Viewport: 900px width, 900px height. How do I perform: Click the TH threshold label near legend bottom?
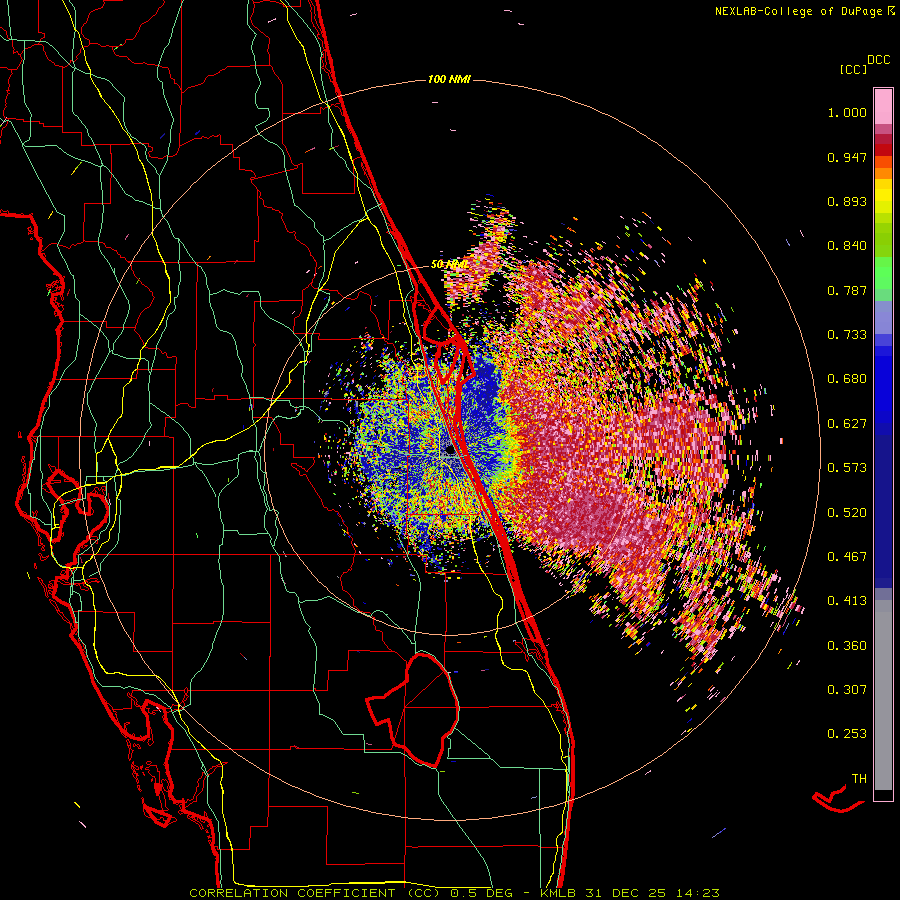click(859, 779)
